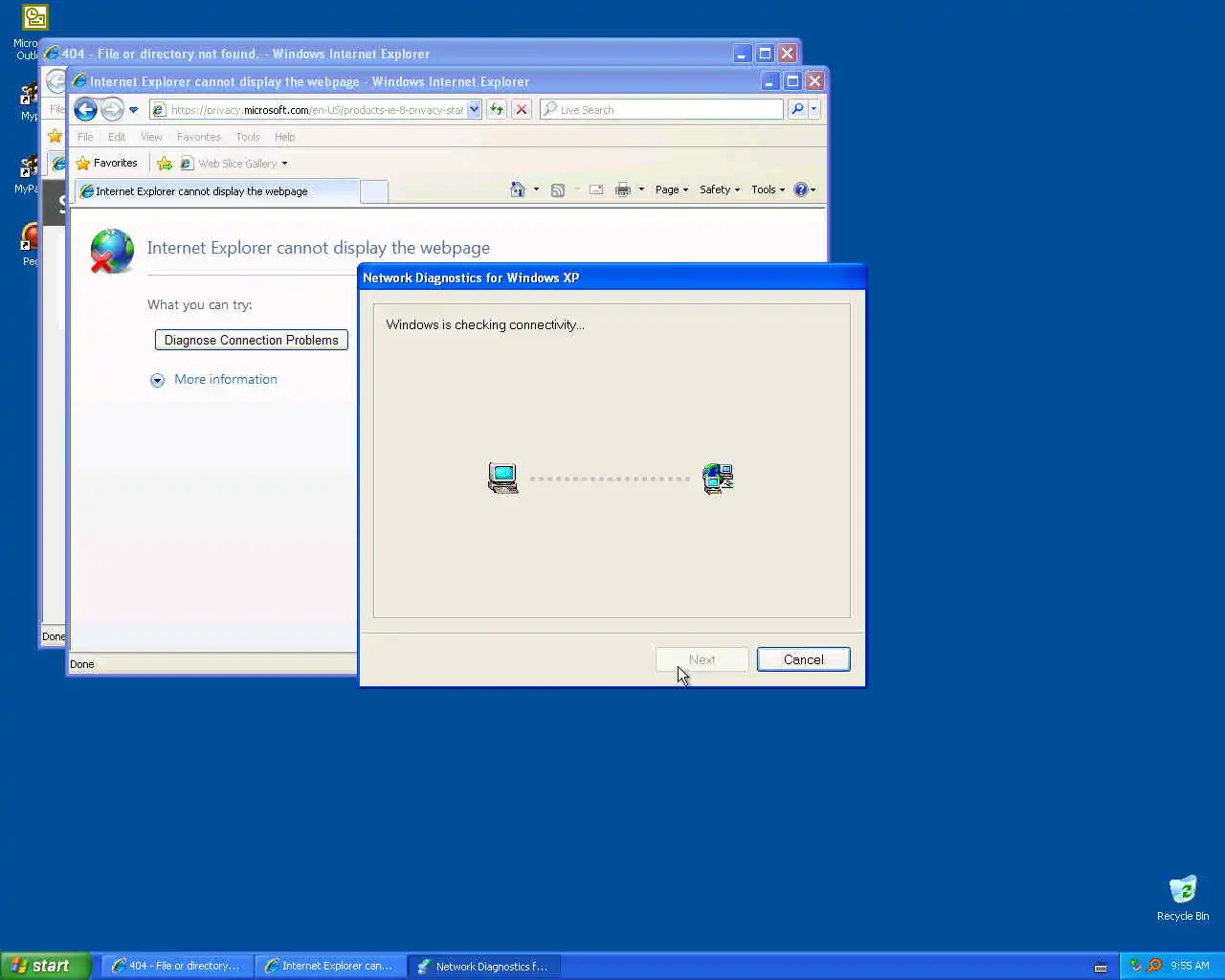
Task: Click the RSS Feeds icon
Action: click(558, 189)
